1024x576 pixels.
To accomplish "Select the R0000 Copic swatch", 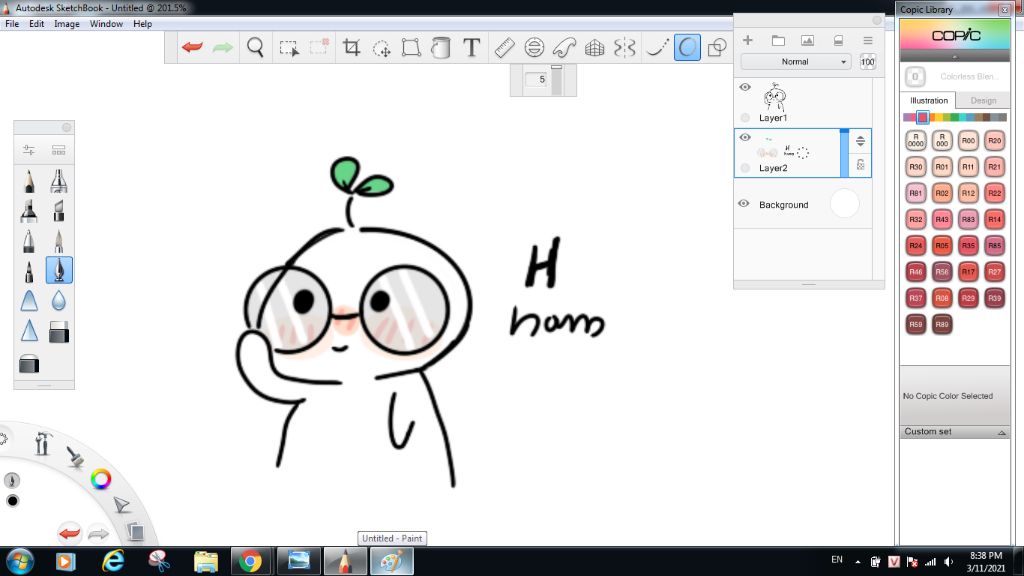I will pyautogui.click(x=916, y=140).
